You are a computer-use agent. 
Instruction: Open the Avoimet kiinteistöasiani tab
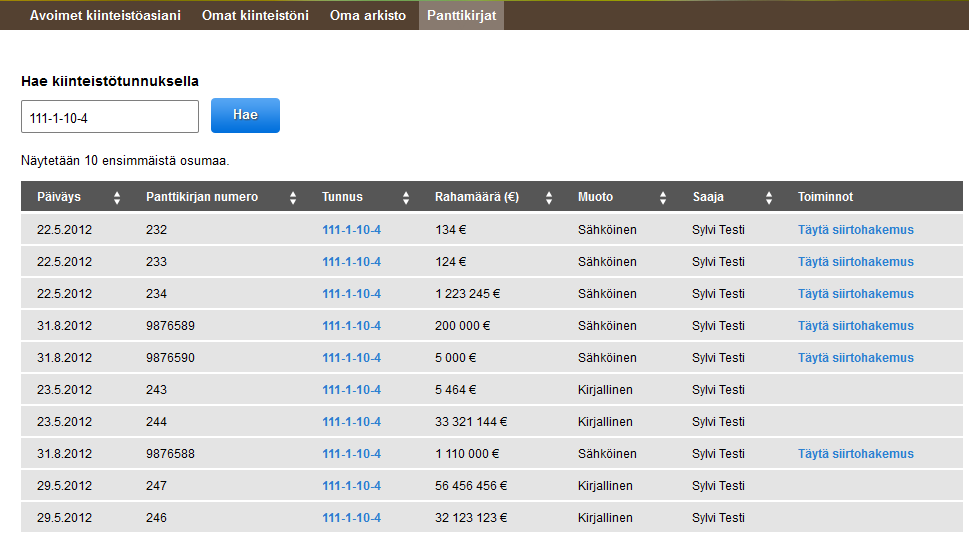[105, 15]
